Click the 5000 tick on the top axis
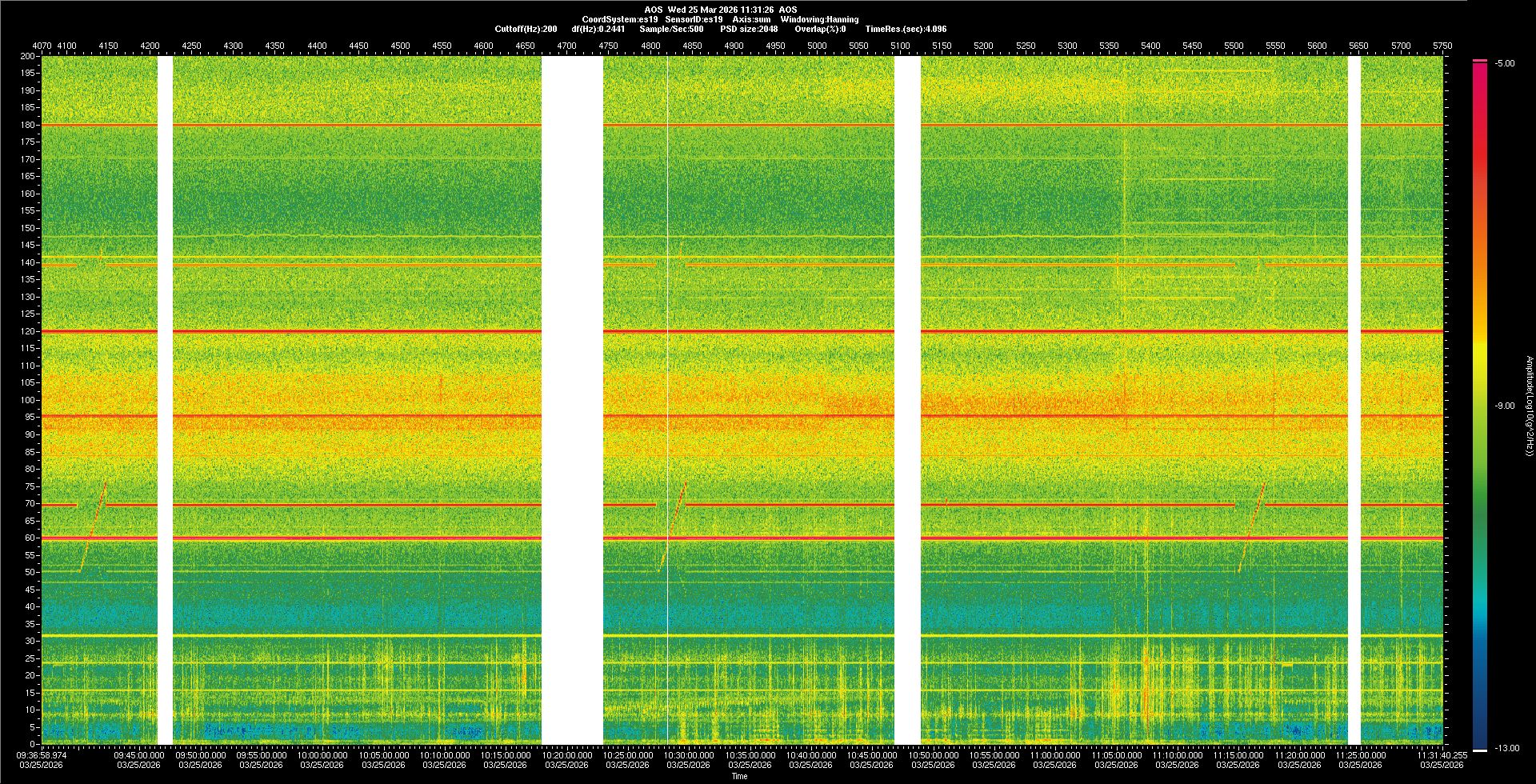The width and height of the screenshot is (1536, 784). 817,46
